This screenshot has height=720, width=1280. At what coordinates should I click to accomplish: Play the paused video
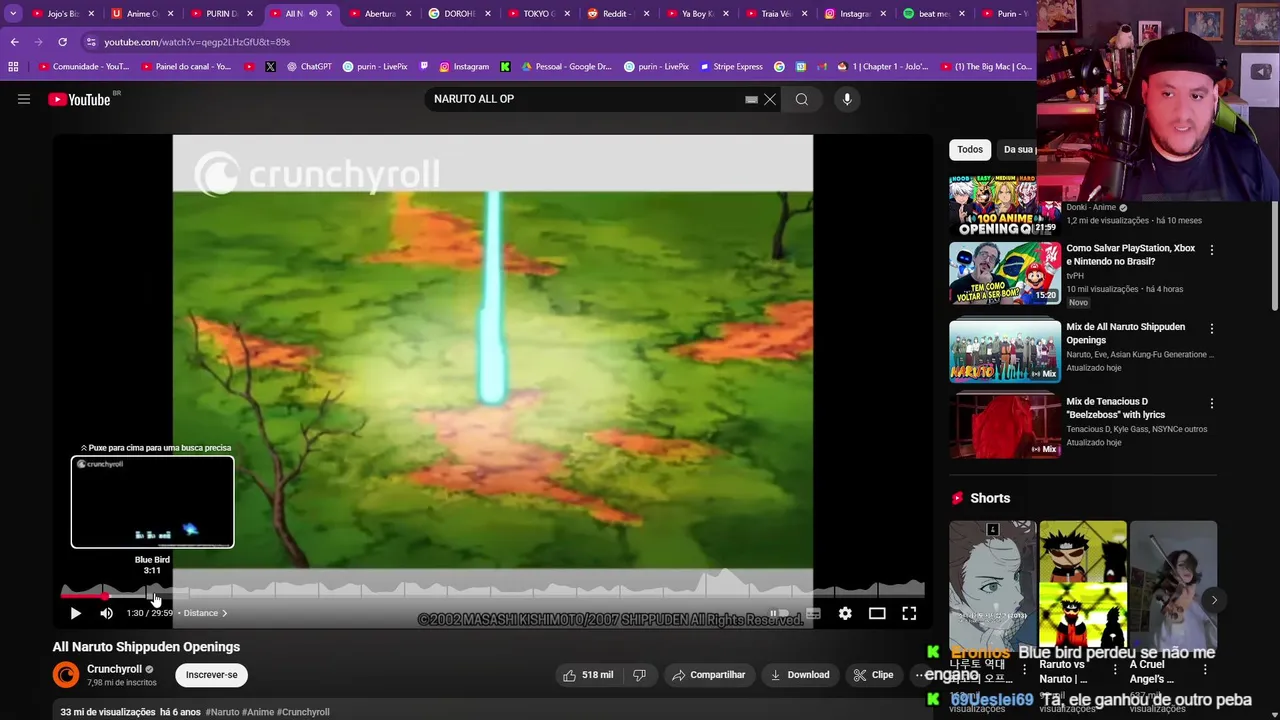coord(75,613)
